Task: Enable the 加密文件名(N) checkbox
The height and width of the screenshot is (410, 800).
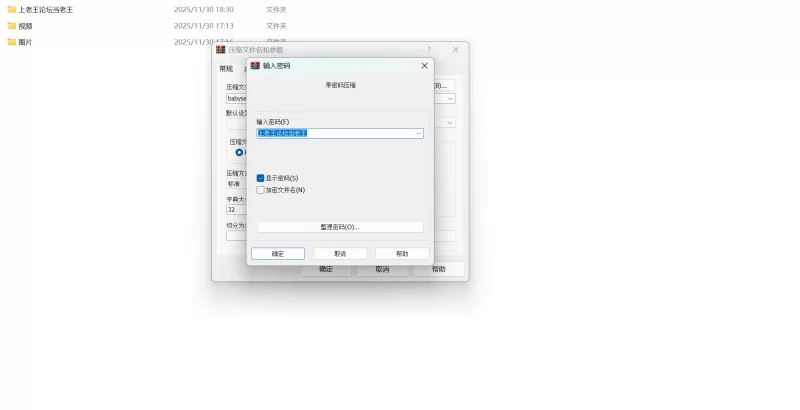Action: (x=260, y=190)
